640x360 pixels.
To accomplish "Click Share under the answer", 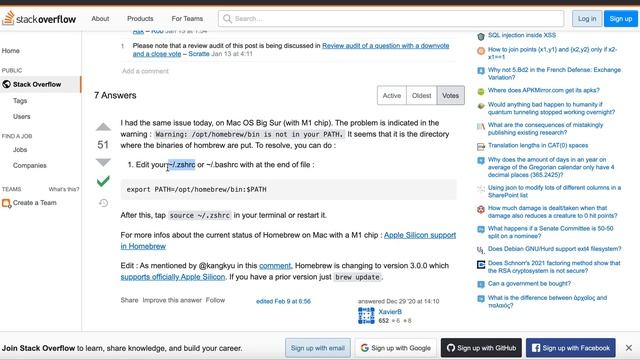I will pos(129,300).
